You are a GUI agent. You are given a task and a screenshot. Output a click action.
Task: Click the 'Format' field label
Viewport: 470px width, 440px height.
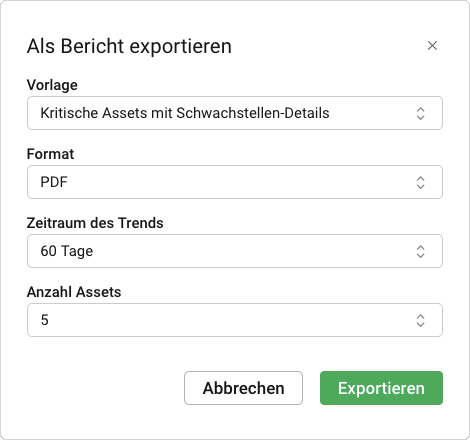pos(51,154)
